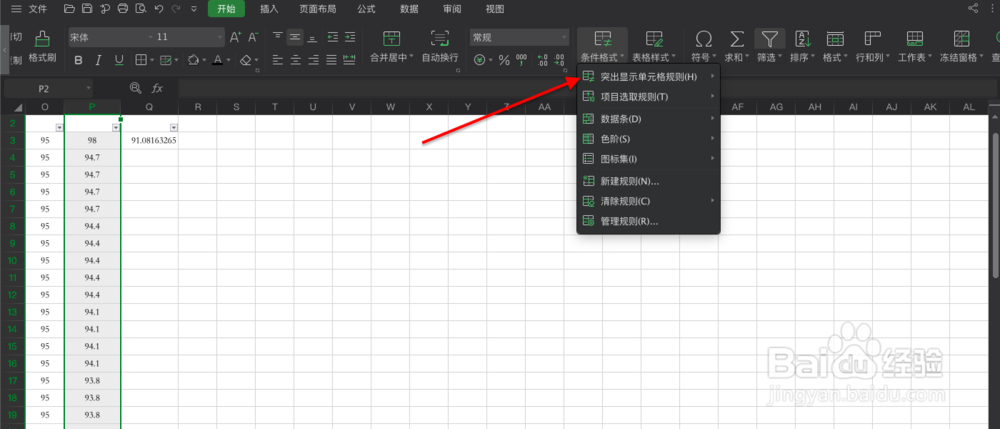Decrease font size with A- icon
Image resolution: width=1000 pixels, height=429 pixels.
click(253, 37)
